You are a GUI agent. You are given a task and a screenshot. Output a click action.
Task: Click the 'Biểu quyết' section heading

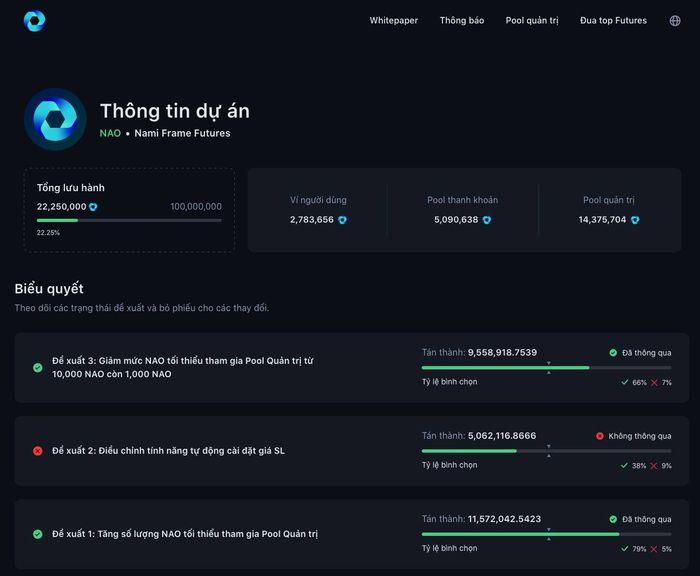pos(49,288)
